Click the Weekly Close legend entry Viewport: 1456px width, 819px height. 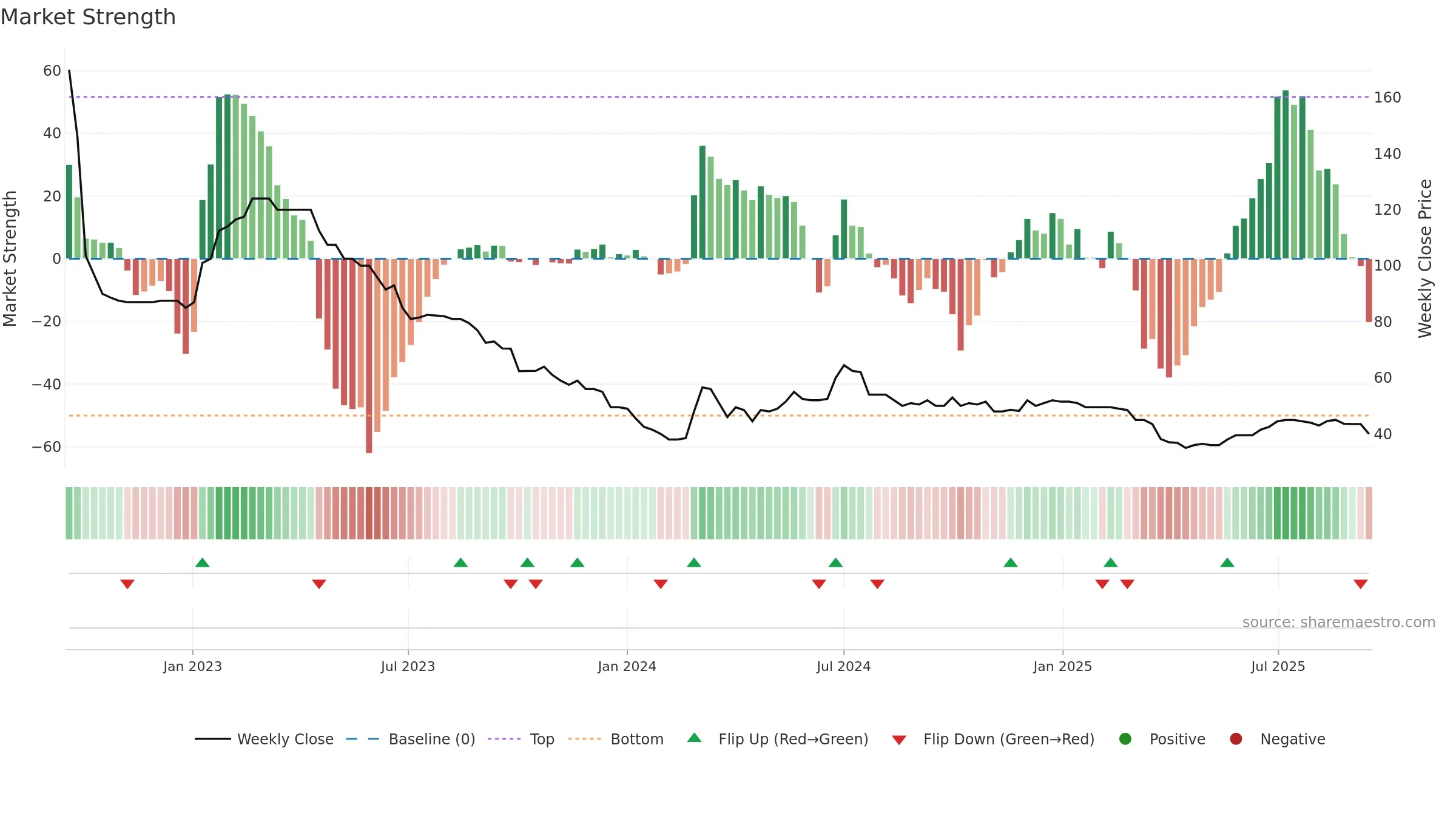click(264, 739)
